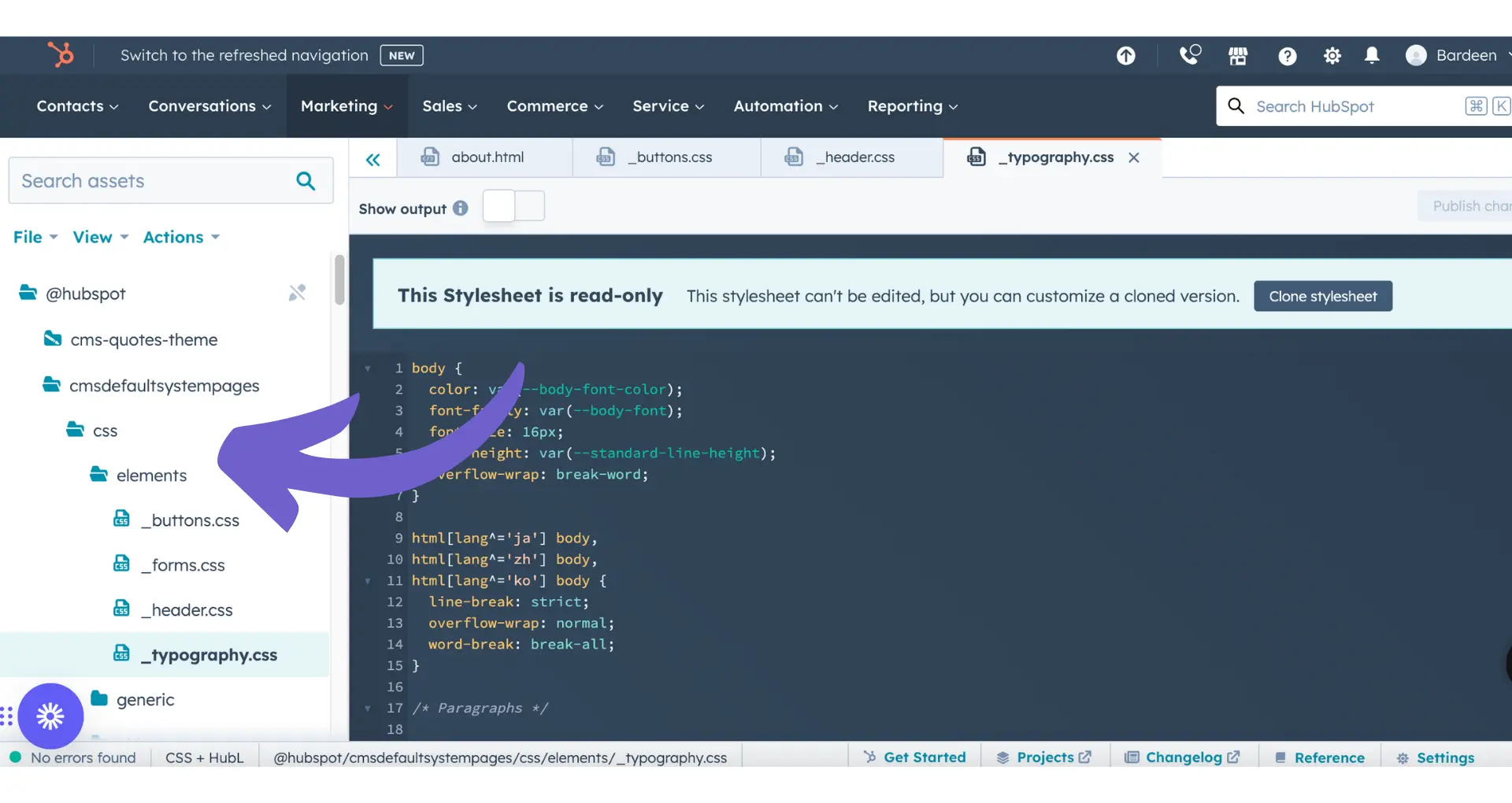Click the NEW navigation badge

(x=402, y=55)
